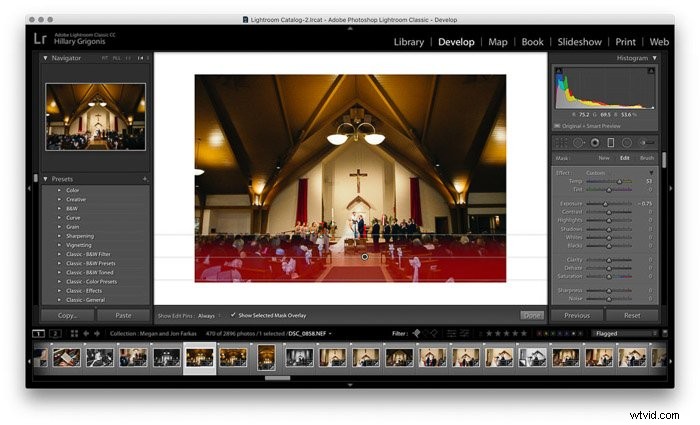The image size is (700, 425).
Task: Select the Crop Overlay tool icon
Action: click(x=561, y=143)
